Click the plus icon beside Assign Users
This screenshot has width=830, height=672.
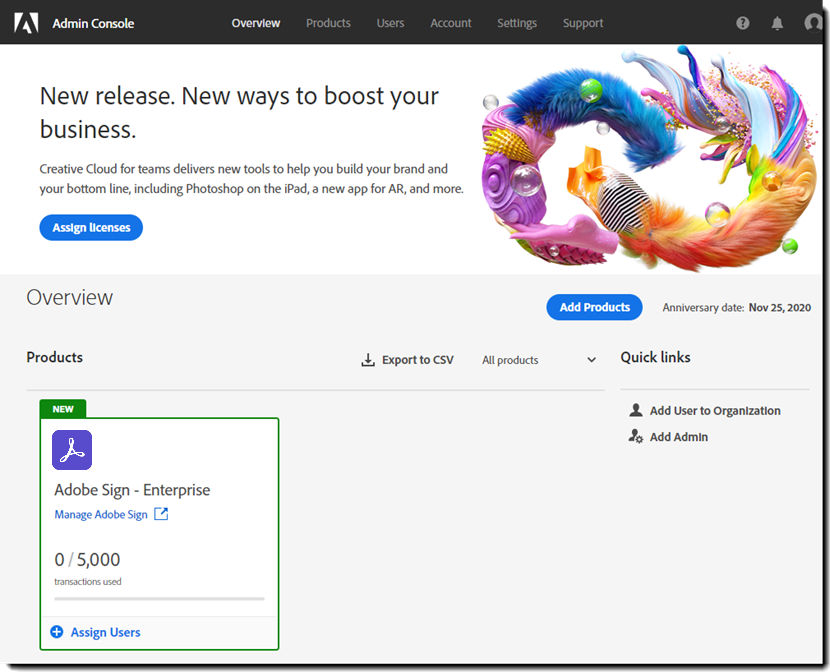57,632
